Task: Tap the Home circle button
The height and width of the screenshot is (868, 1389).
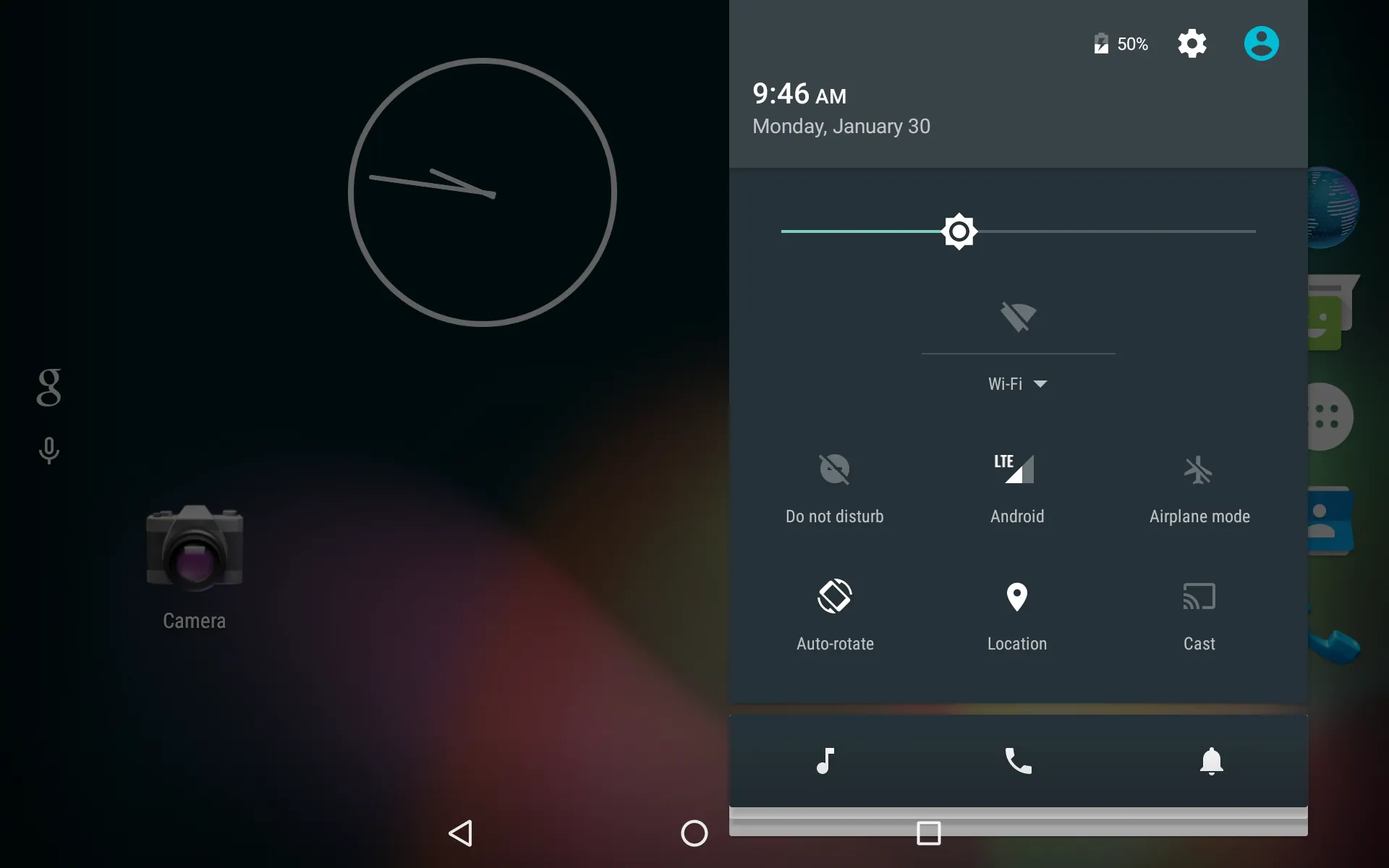Action: tap(694, 833)
